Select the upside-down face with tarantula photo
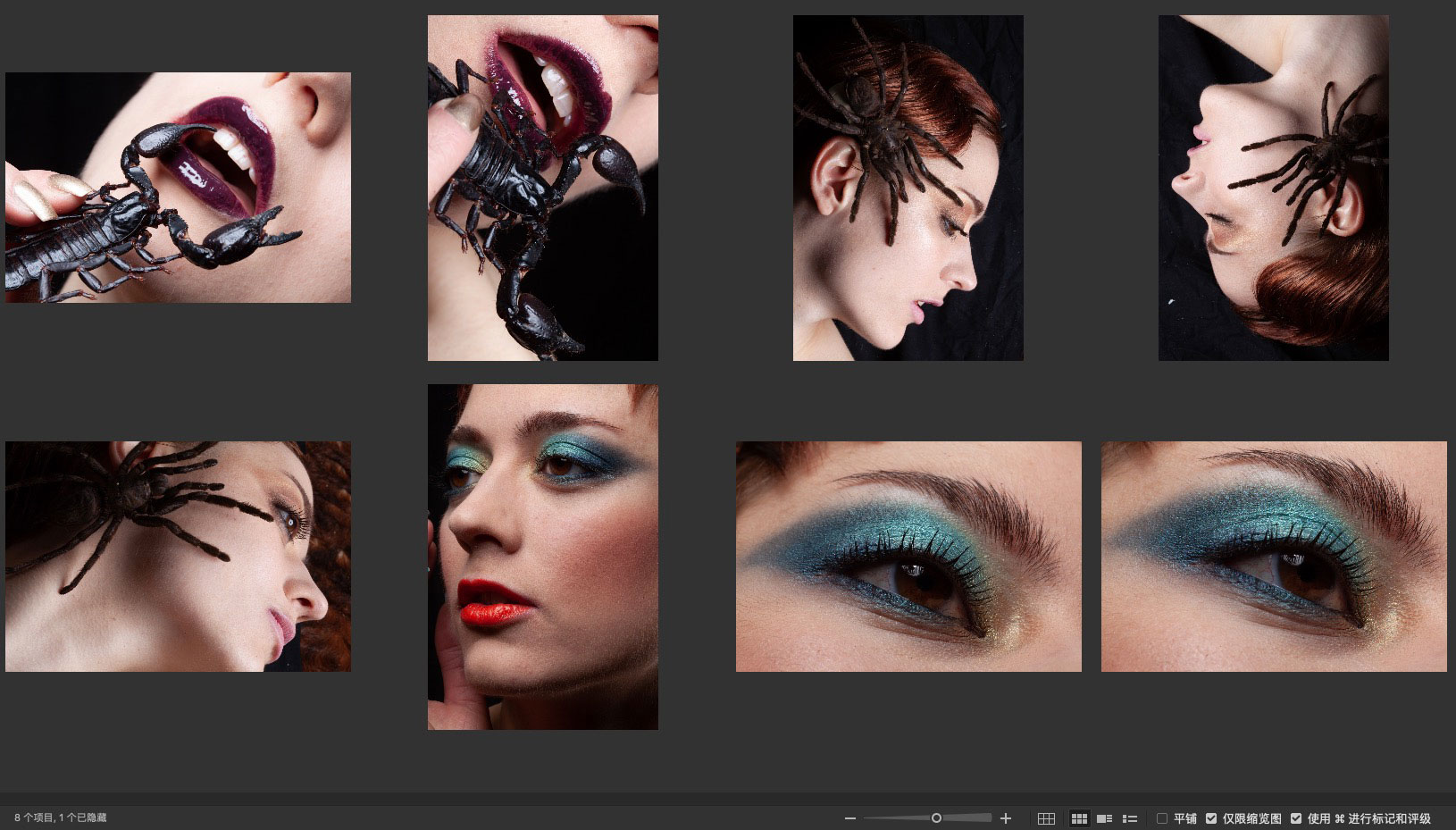Screen dimensions: 1456x830 coord(1273,188)
